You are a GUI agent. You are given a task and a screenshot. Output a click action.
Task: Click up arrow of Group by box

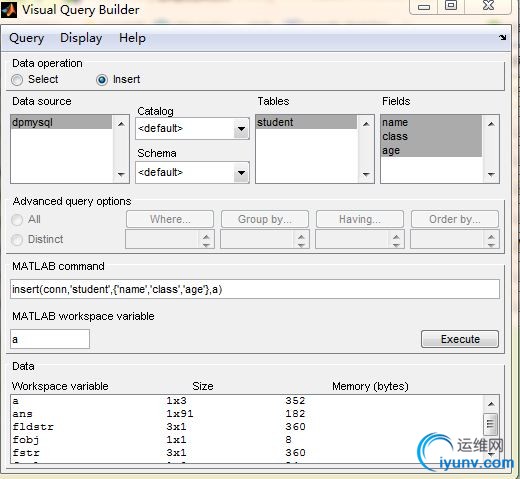pos(301,236)
